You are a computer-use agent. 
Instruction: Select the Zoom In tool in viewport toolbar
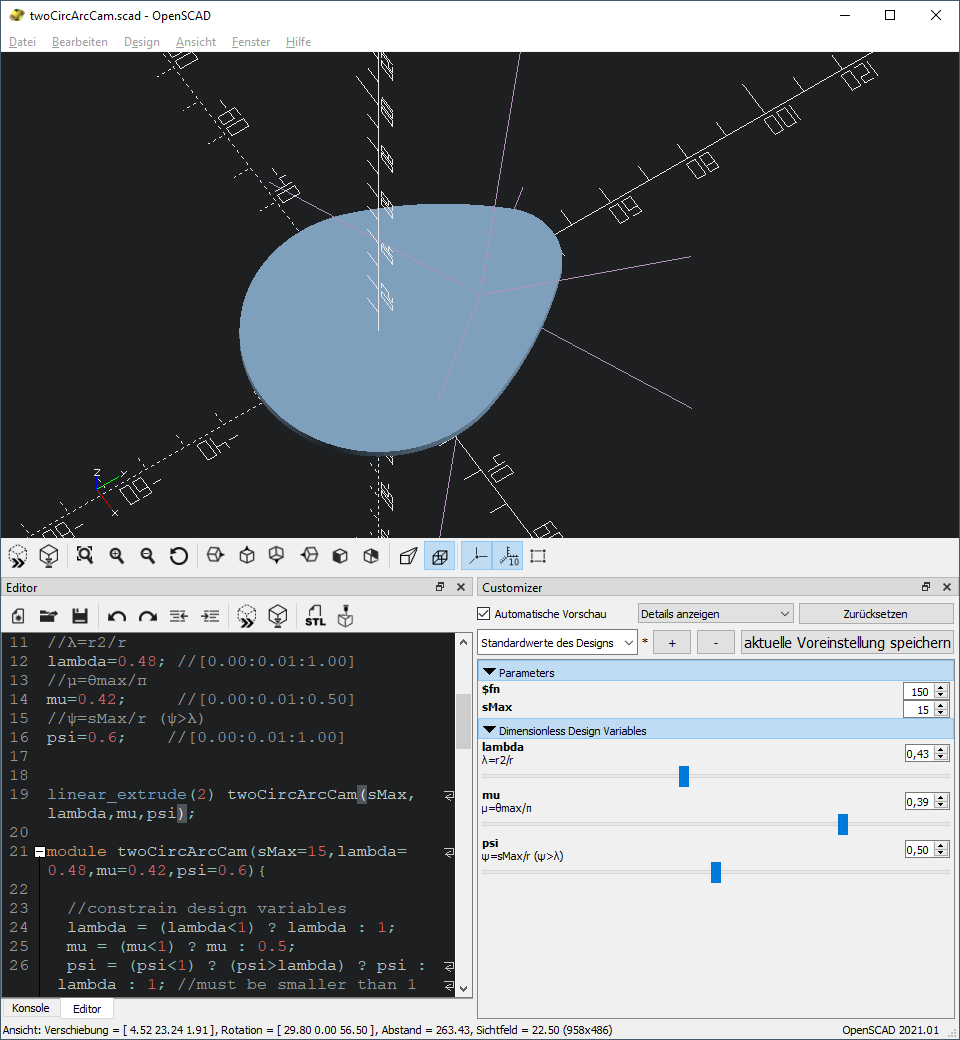coord(117,555)
